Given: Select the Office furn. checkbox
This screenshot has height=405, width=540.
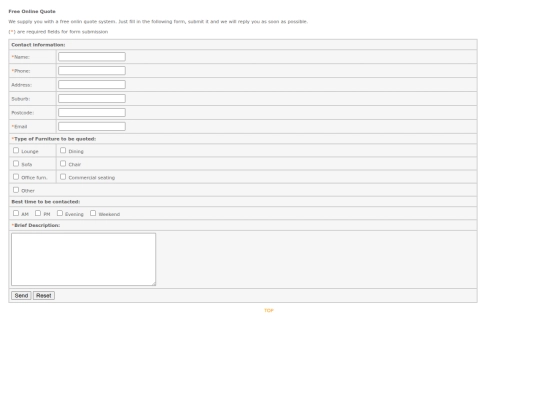Looking at the screenshot, I should [16, 177].
